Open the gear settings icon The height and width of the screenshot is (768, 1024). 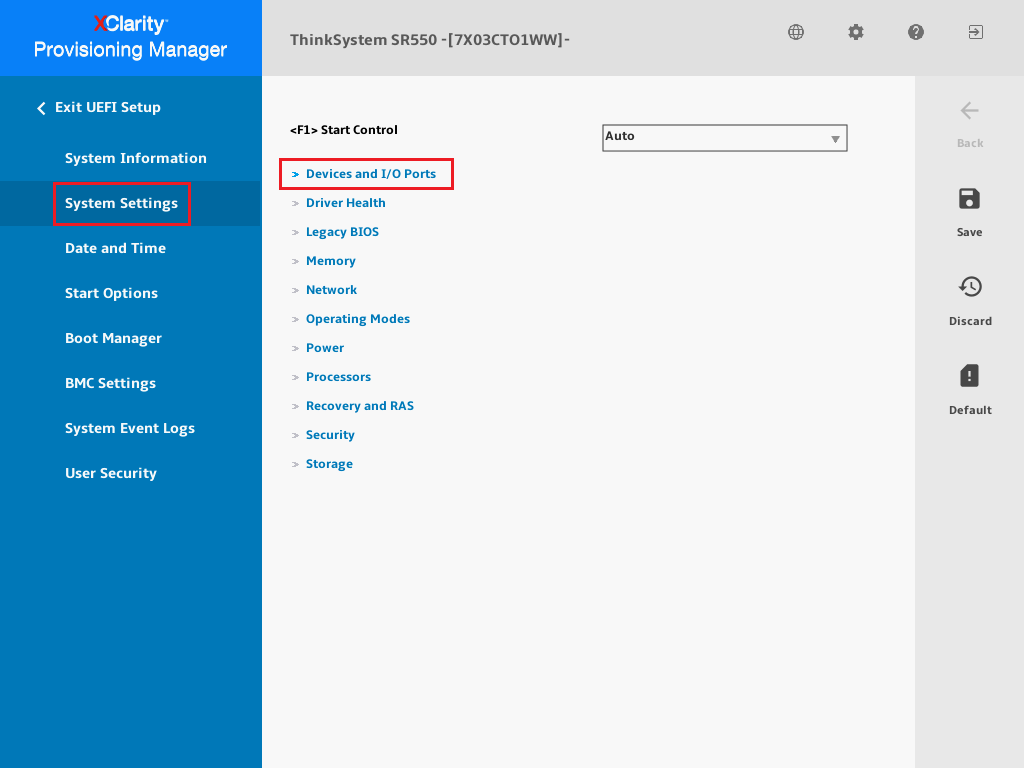(856, 32)
